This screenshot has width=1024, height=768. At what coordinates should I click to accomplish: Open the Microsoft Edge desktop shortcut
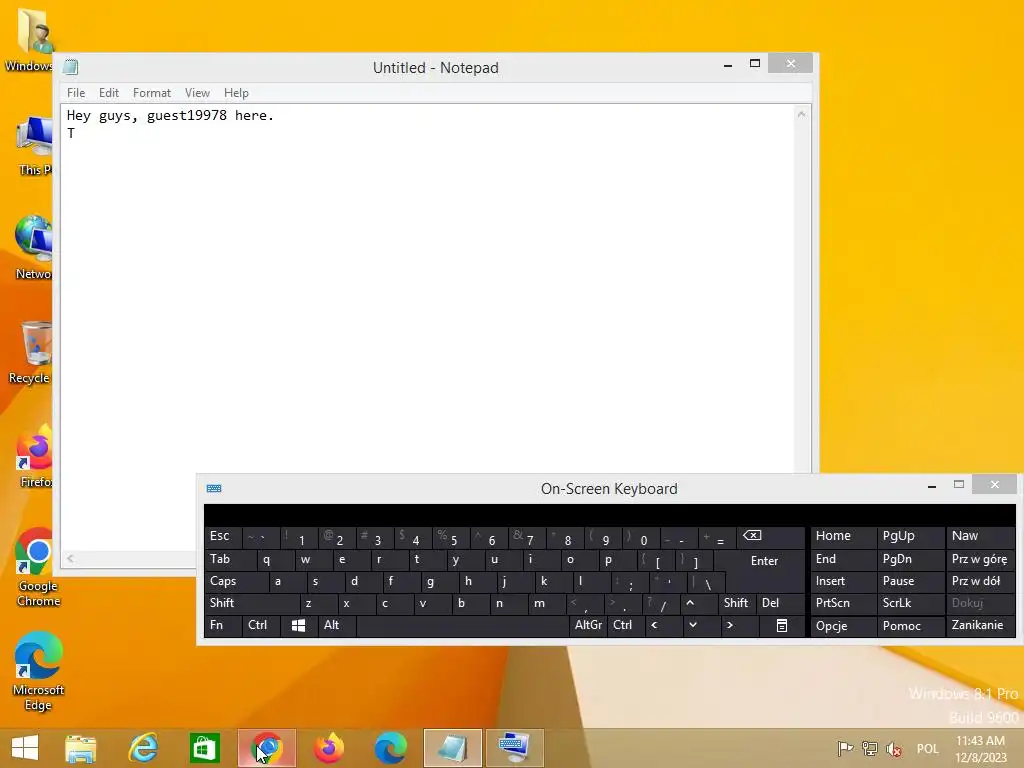[38, 671]
